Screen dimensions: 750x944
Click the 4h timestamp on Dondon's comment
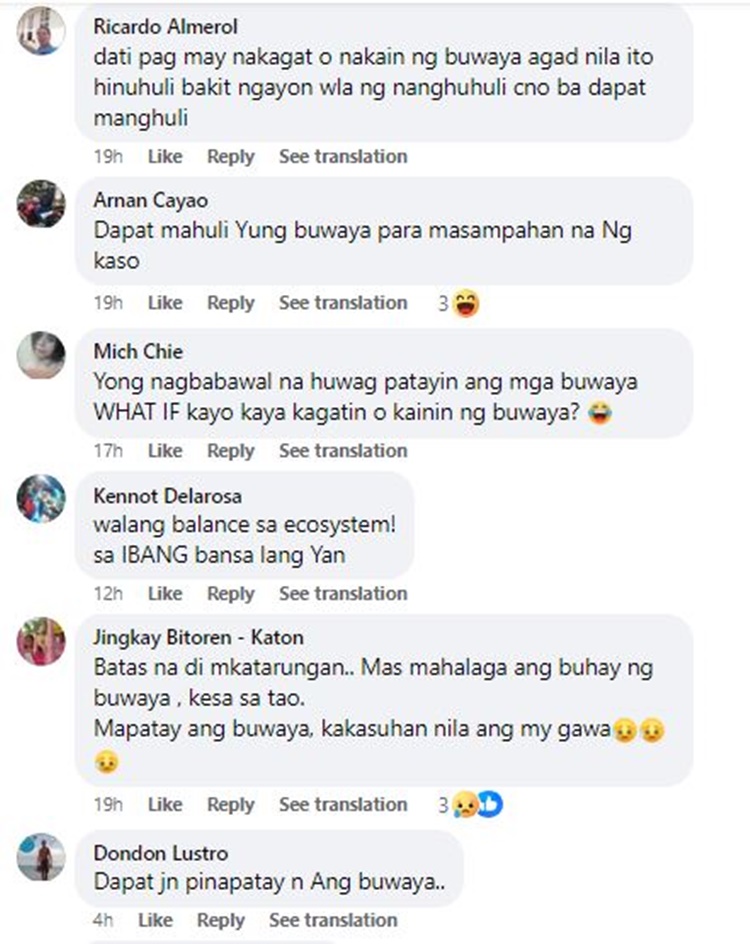(103, 920)
